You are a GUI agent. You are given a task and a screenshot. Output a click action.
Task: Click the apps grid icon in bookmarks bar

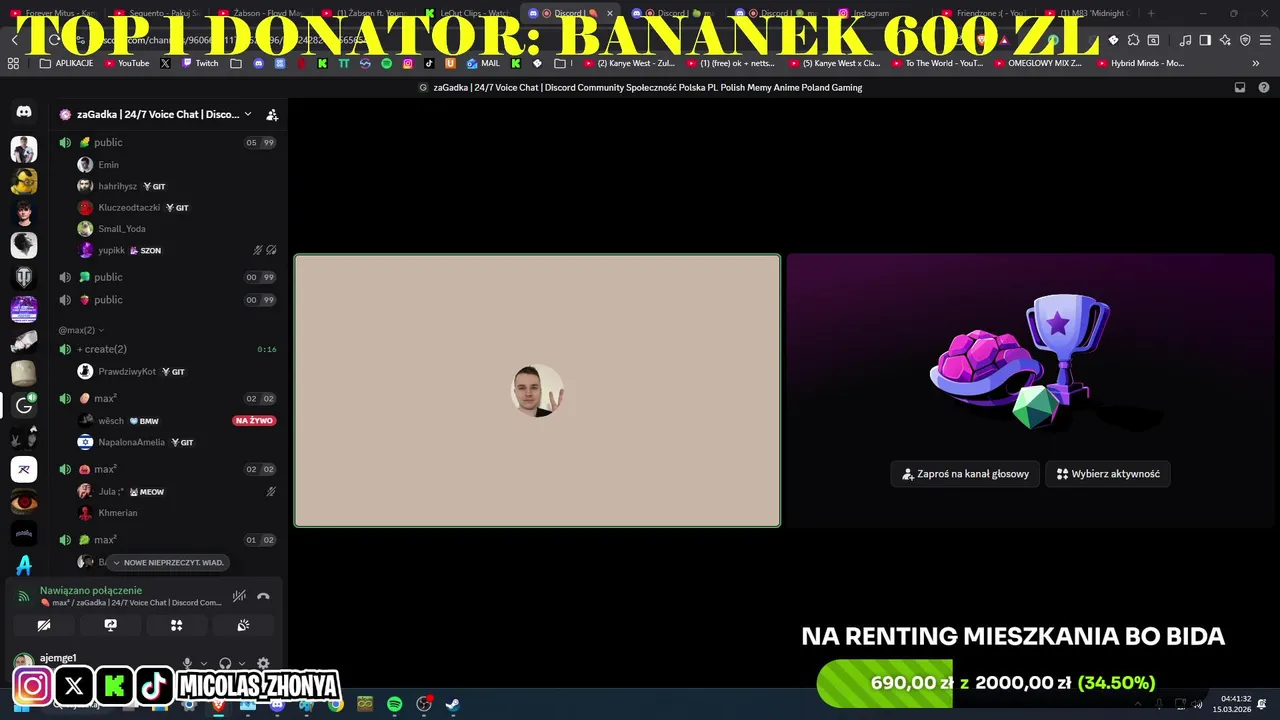pos(13,63)
